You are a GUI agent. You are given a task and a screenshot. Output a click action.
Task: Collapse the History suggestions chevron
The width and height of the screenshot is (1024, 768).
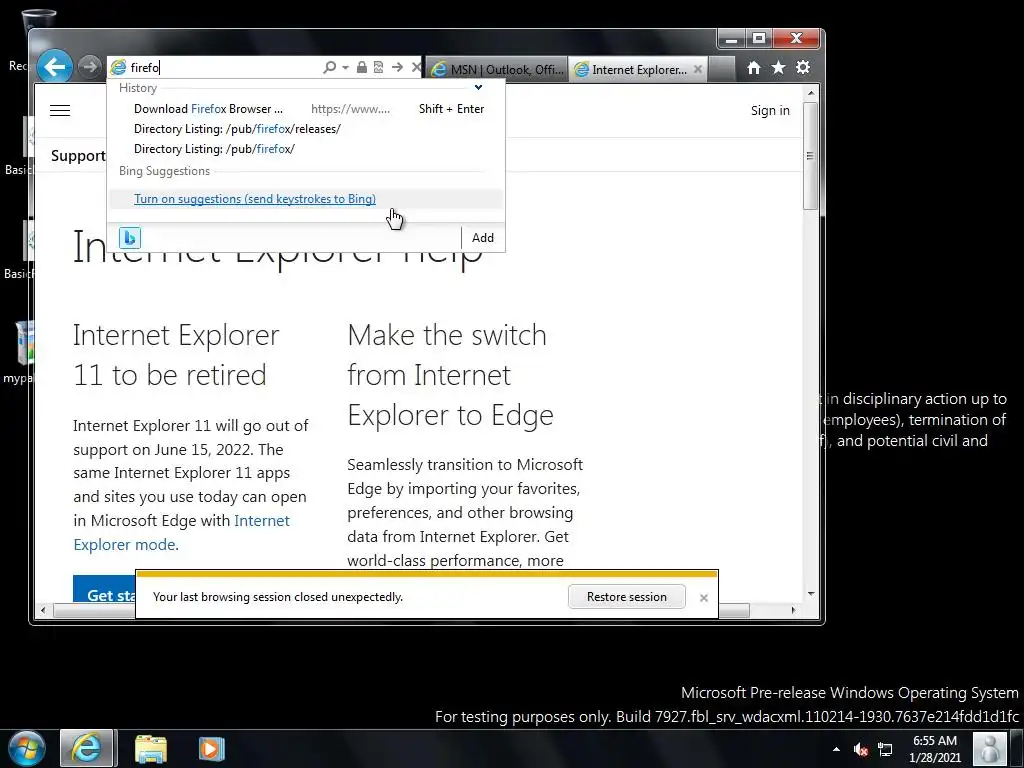point(479,88)
